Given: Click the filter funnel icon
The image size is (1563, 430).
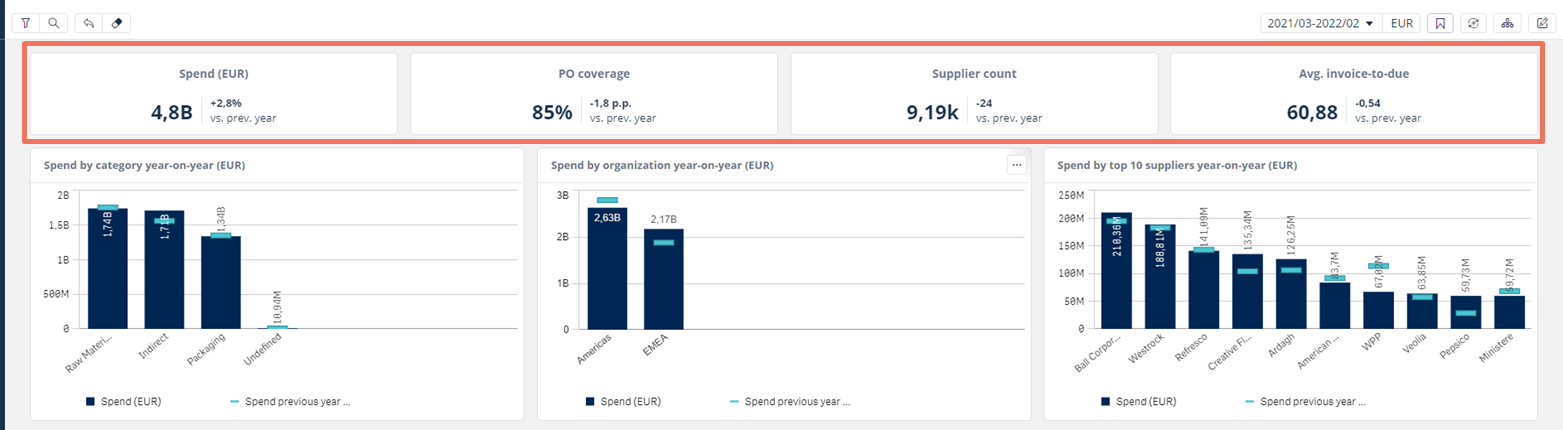Looking at the screenshot, I should click(x=25, y=22).
